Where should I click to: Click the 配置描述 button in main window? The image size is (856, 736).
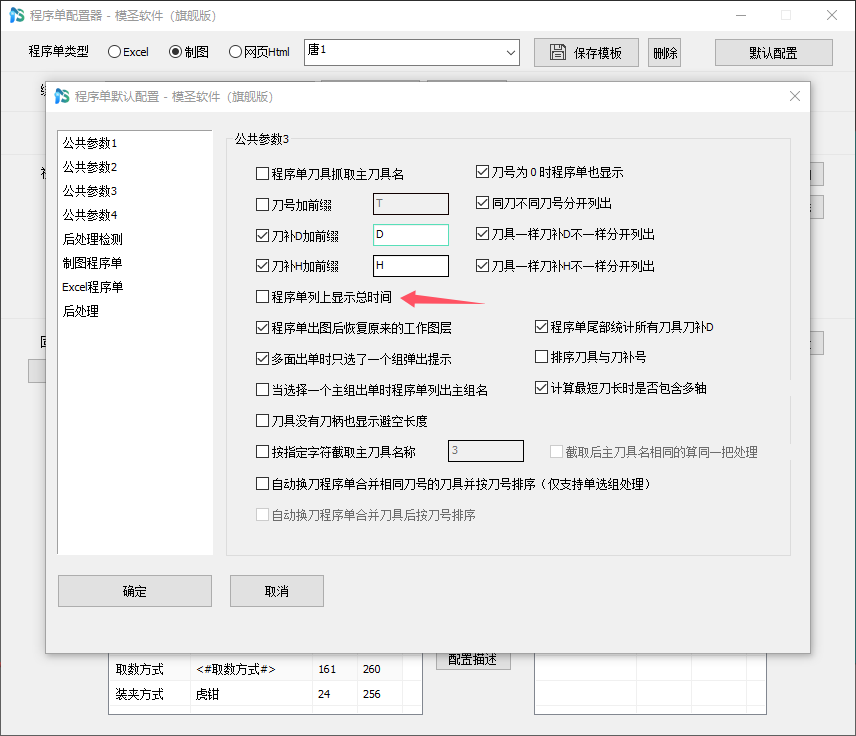pyautogui.click(x=473, y=660)
